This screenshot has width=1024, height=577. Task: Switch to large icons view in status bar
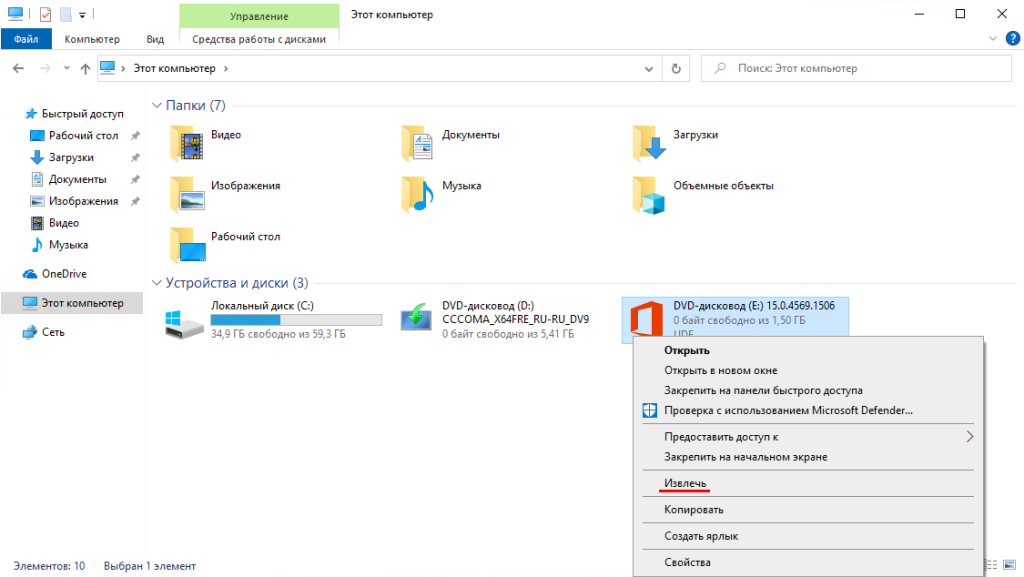click(1010, 565)
